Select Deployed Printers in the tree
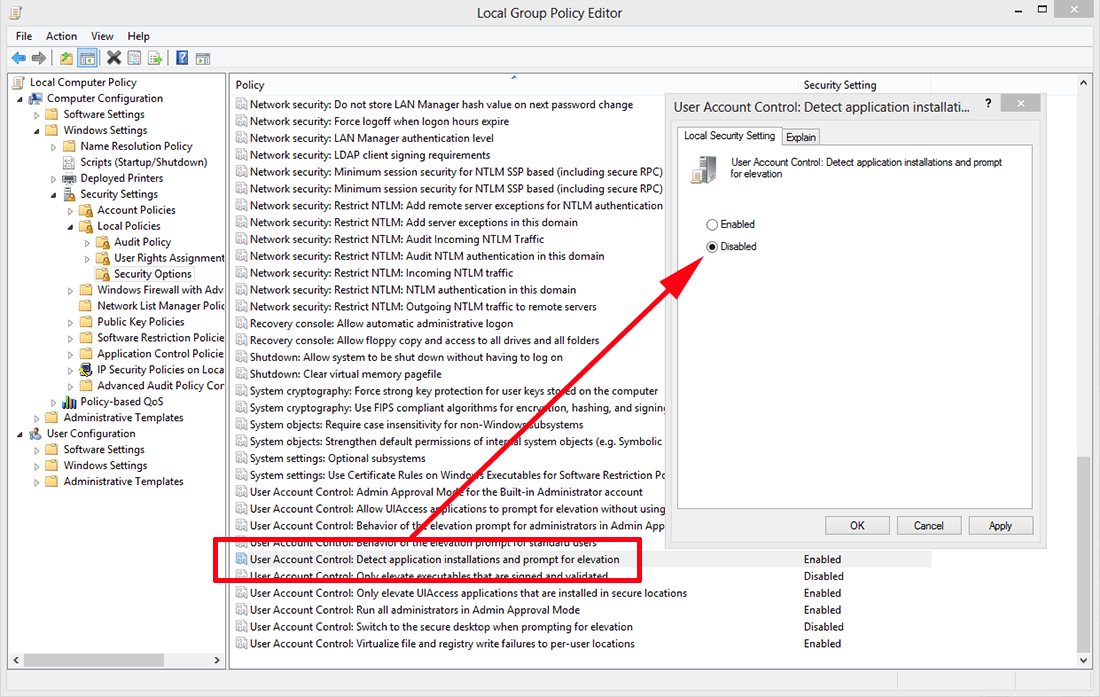The image size is (1100, 697). (121, 178)
